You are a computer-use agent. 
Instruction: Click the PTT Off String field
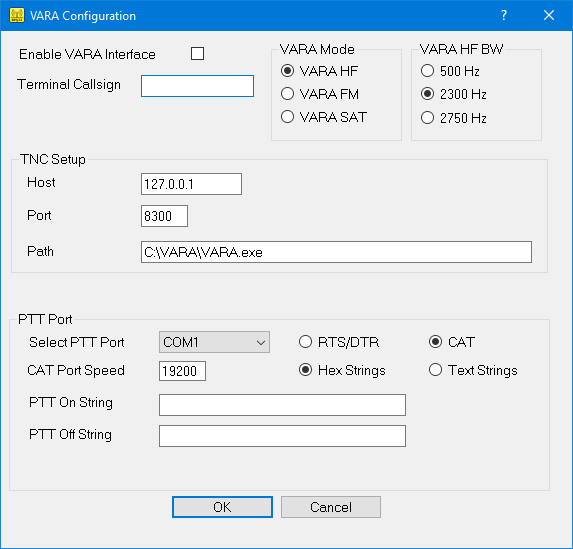(282, 436)
